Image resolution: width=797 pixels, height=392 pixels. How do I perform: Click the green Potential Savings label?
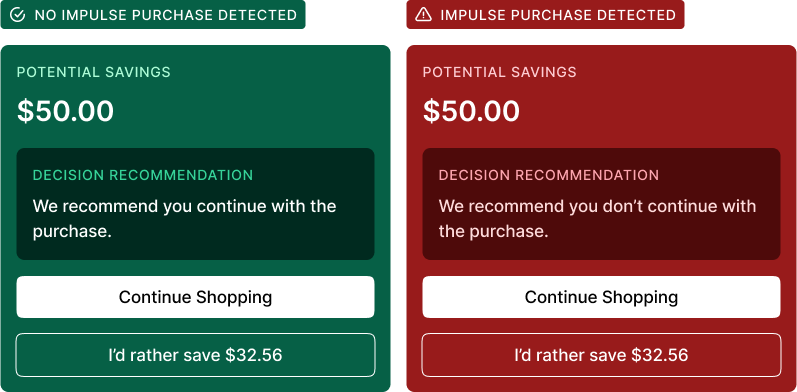point(94,72)
